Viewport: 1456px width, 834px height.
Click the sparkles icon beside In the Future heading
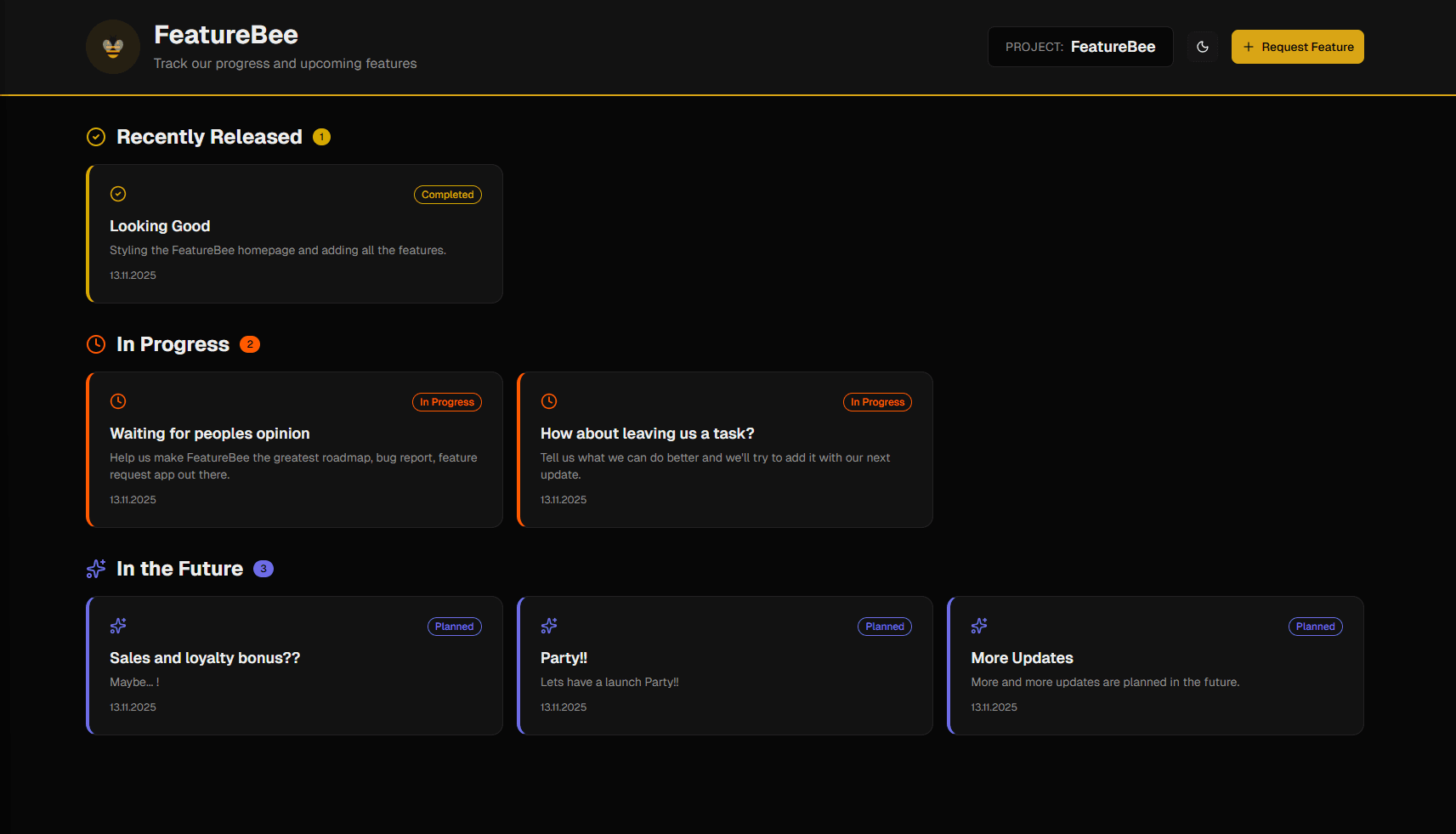pyautogui.click(x=96, y=569)
